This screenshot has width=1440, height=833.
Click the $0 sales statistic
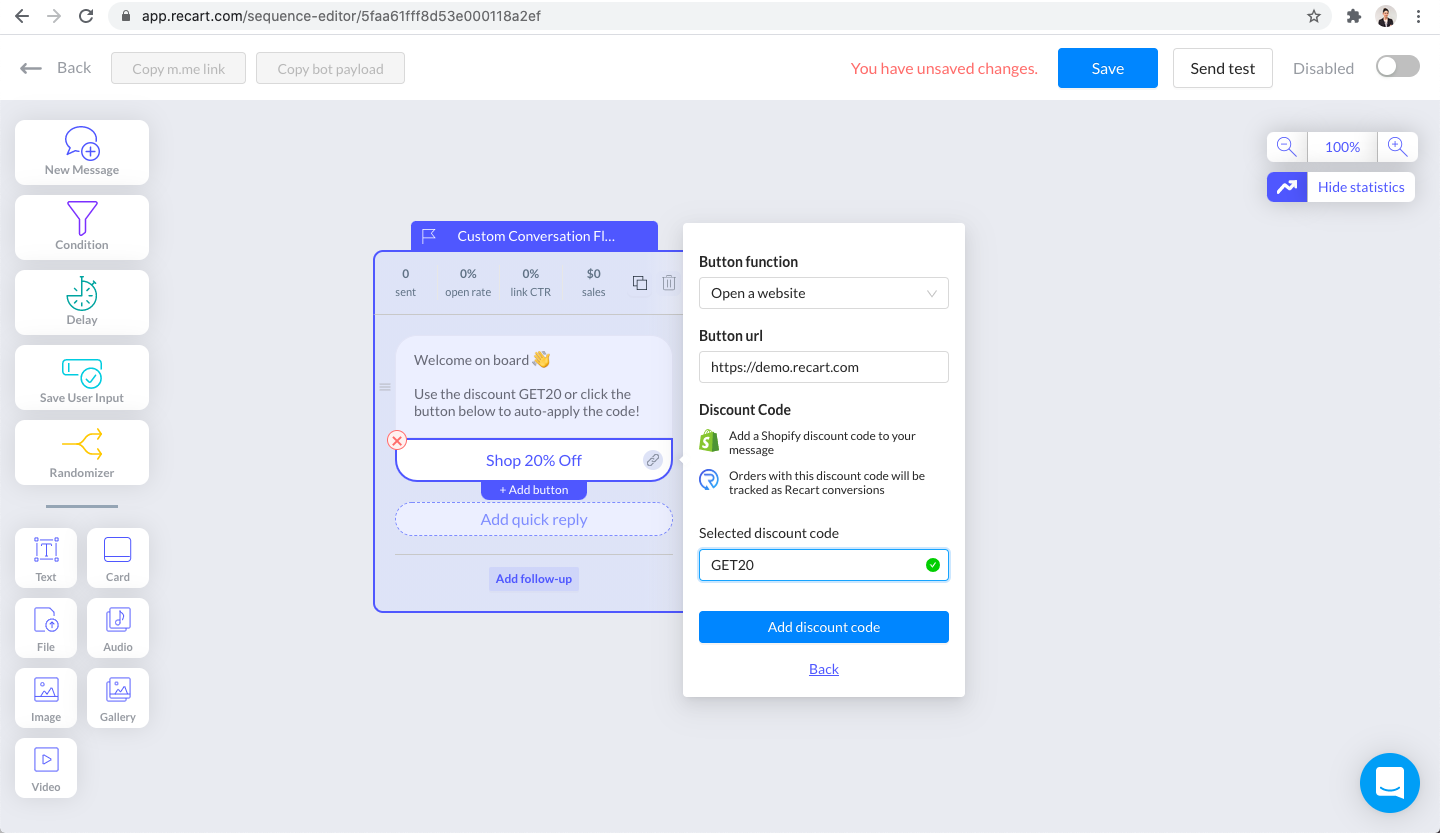[594, 283]
